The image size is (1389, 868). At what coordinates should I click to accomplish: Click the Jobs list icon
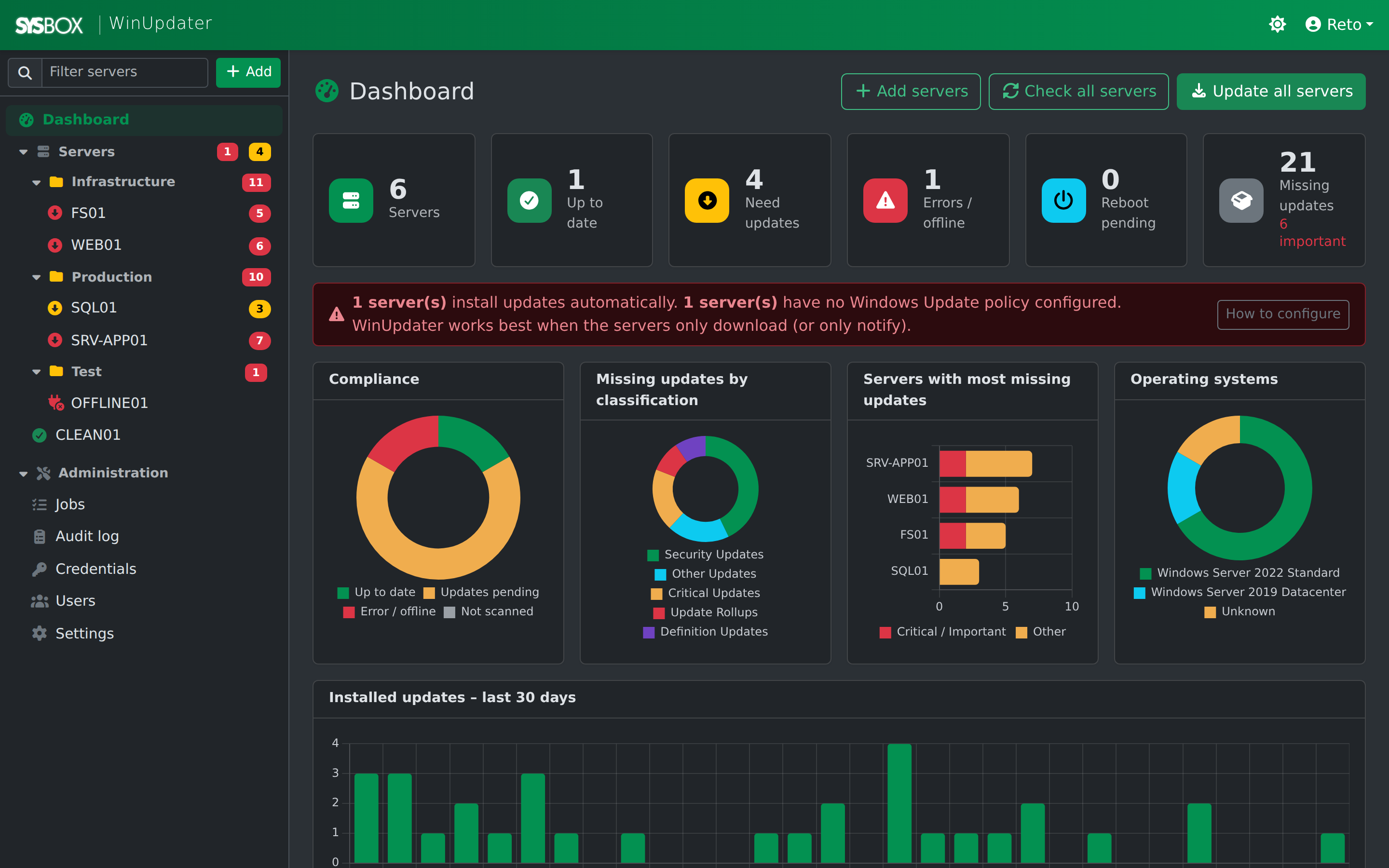[x=40, y=504]
